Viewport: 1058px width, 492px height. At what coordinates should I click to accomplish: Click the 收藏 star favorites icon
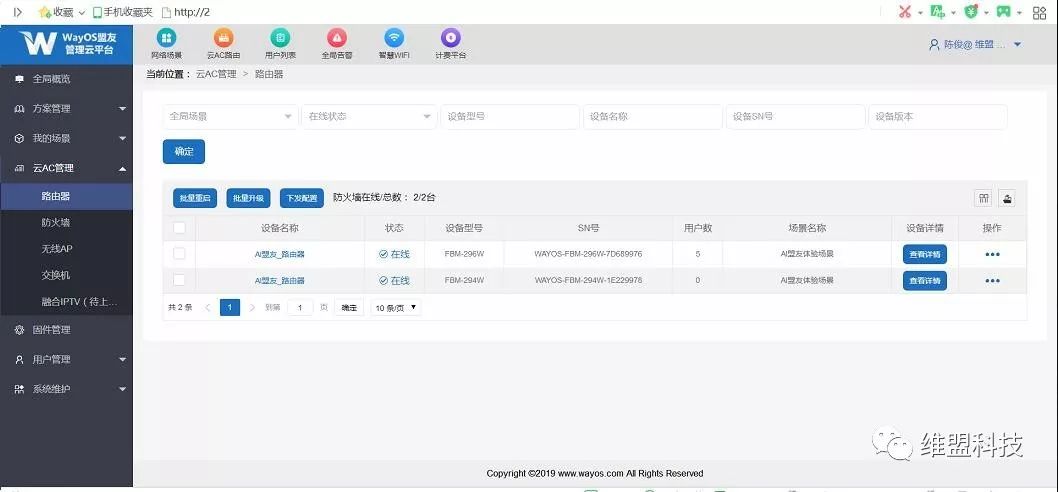[45, 12]
